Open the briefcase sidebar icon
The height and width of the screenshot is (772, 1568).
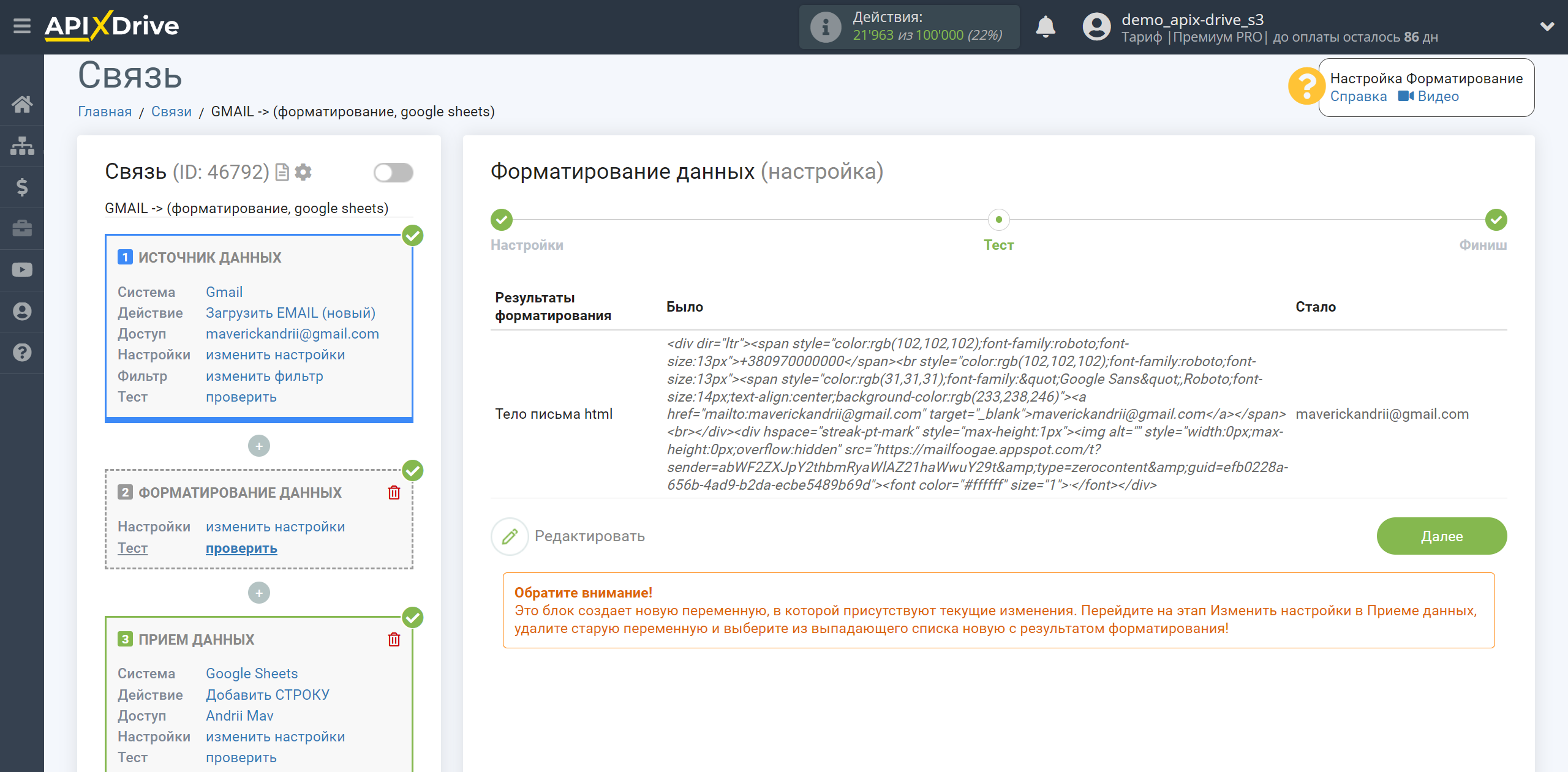[22, 228]
